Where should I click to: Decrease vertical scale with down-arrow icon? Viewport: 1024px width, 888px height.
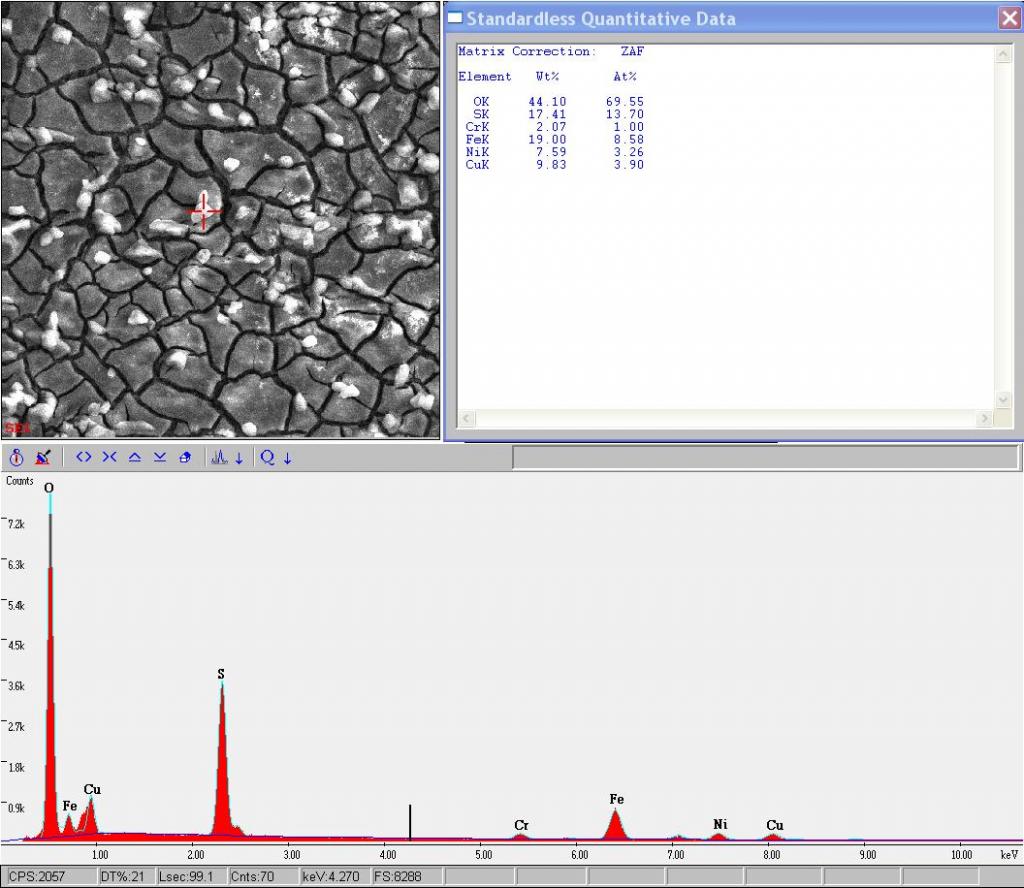click(160, 457)
